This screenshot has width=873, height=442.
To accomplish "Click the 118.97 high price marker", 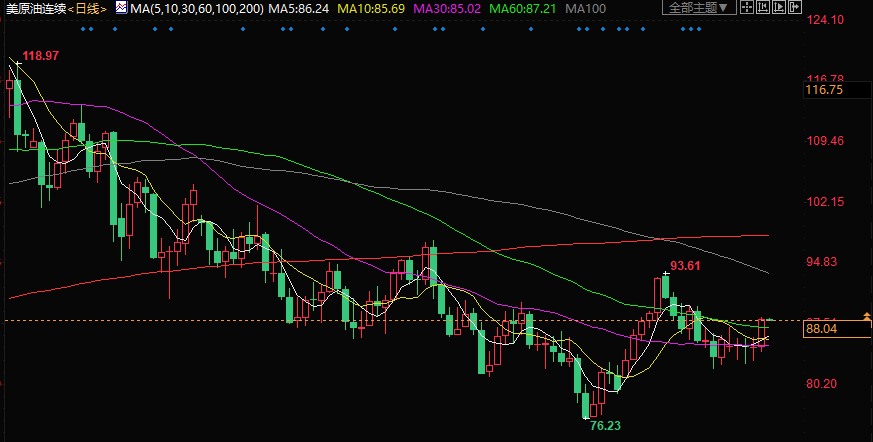I will [40, 56].
